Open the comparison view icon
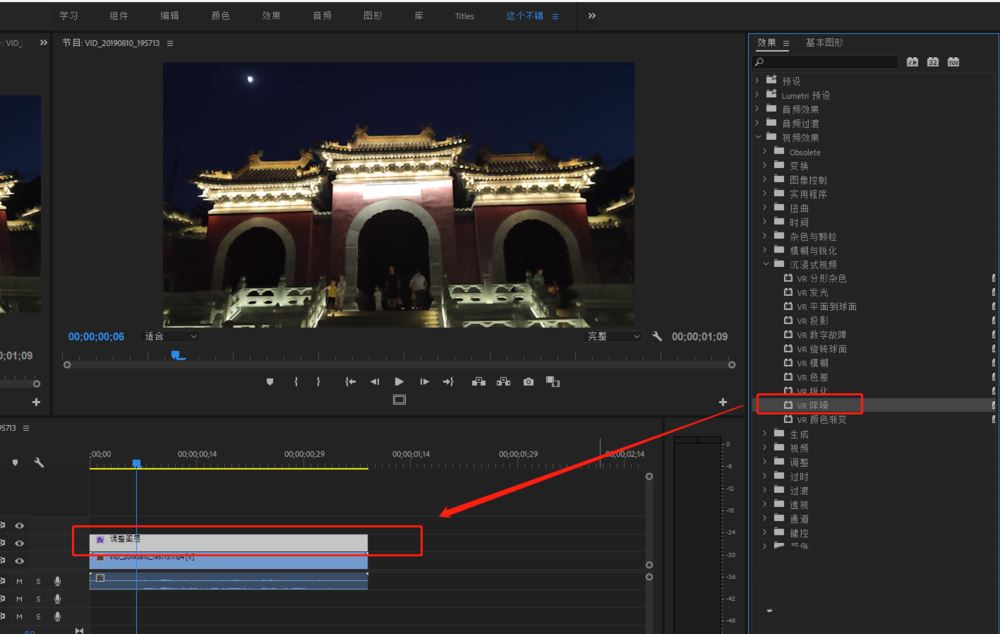 (x=553, y=381)
